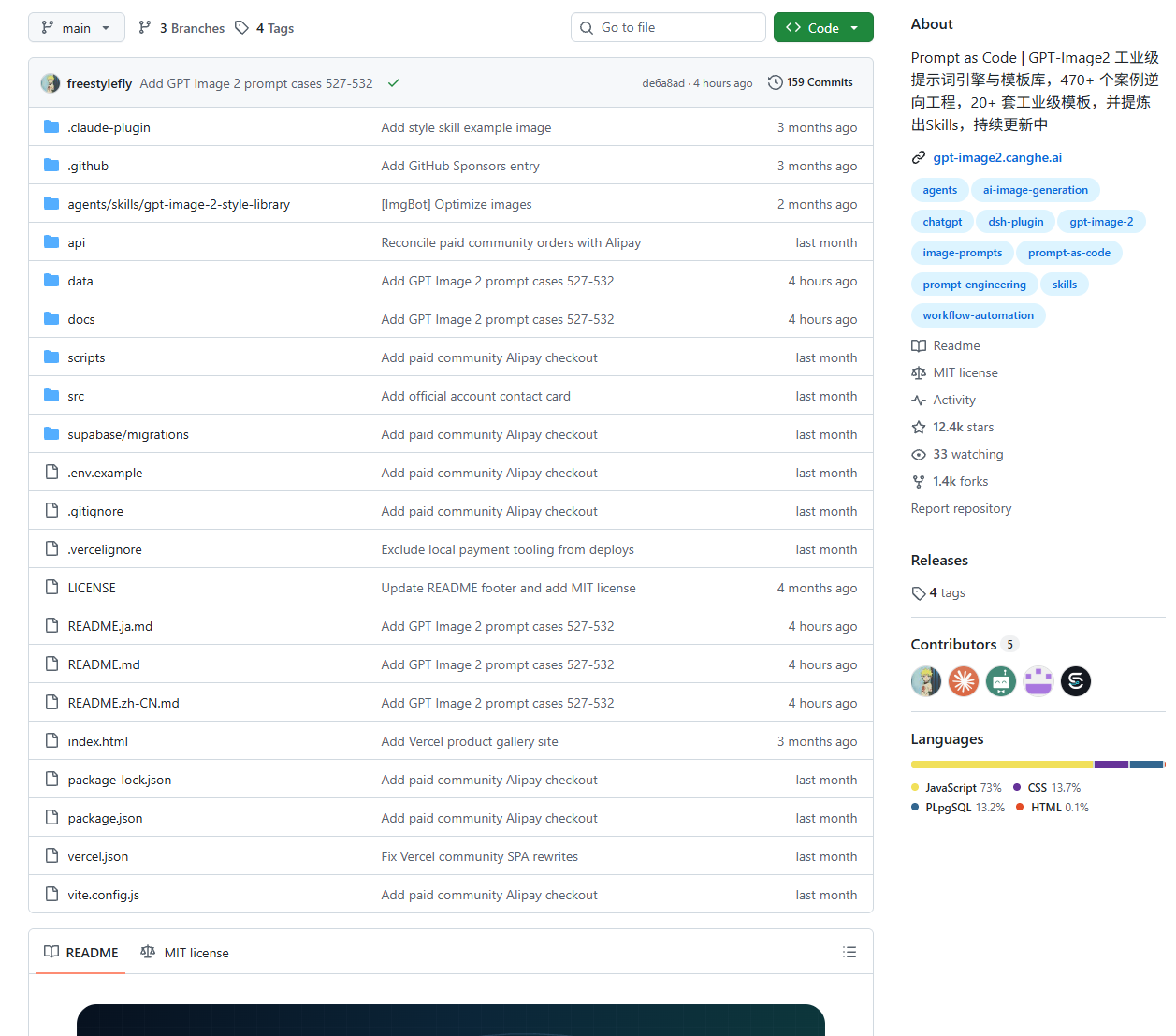Click the yellow JavaScript language bar segment
The width and height of the screenshot is (1176, 1036).
1002,765
